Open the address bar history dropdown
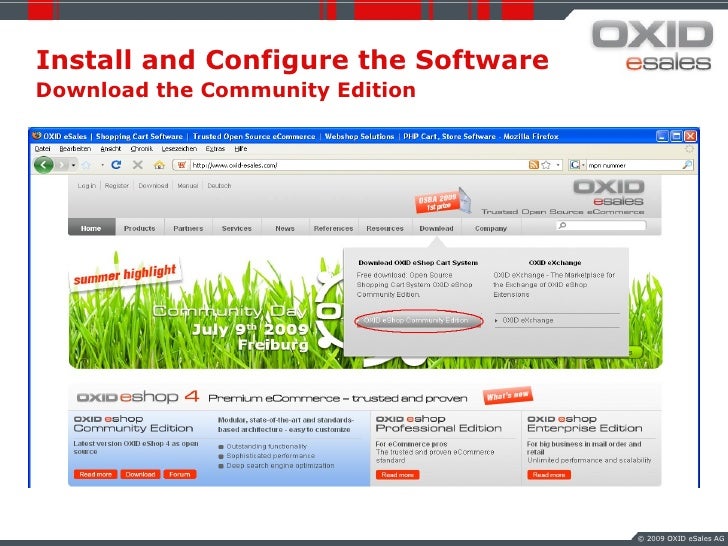Viewport: 728px width, 546px height. [558, 165]
